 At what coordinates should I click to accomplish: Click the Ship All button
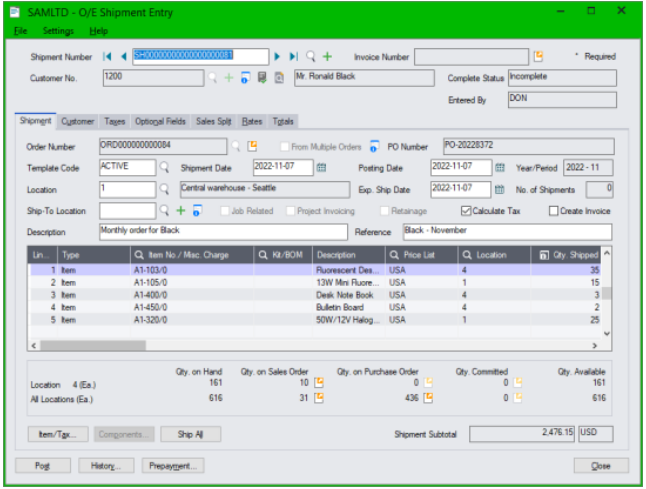(x=190, y=434)
